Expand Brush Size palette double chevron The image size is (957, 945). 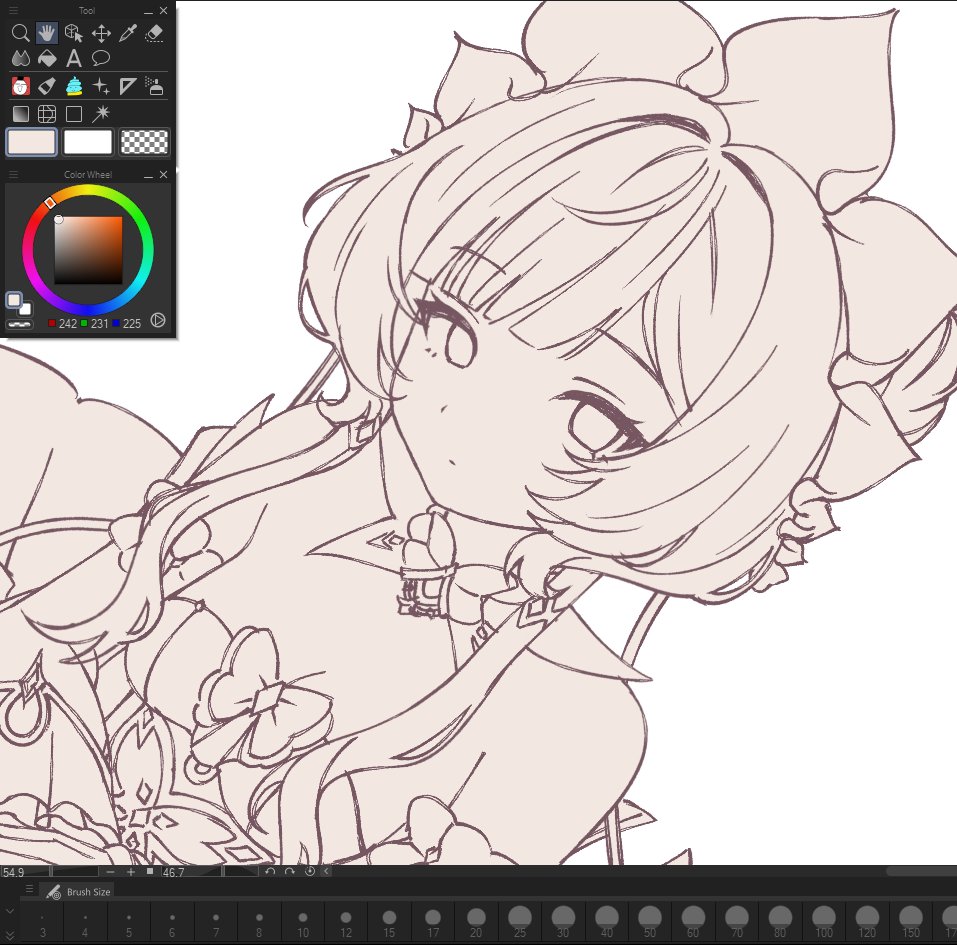coord(9,935)
